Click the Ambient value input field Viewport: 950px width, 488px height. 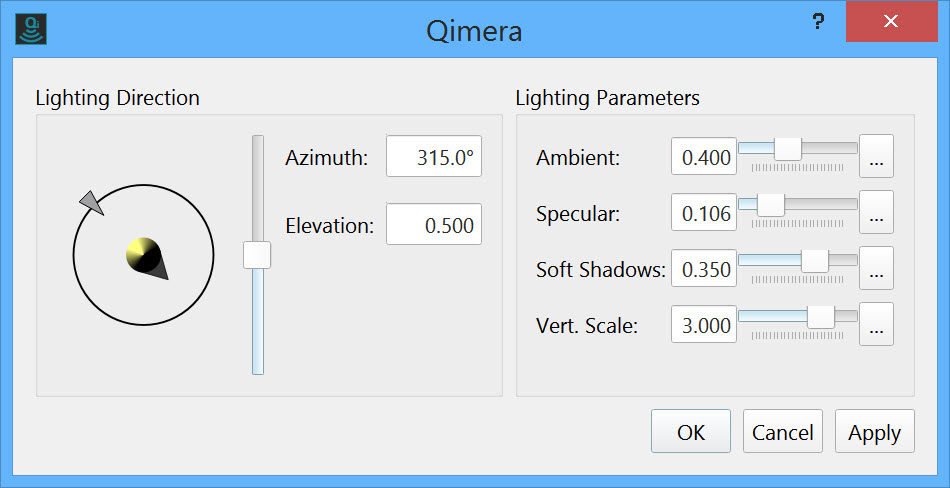[704, 158]
